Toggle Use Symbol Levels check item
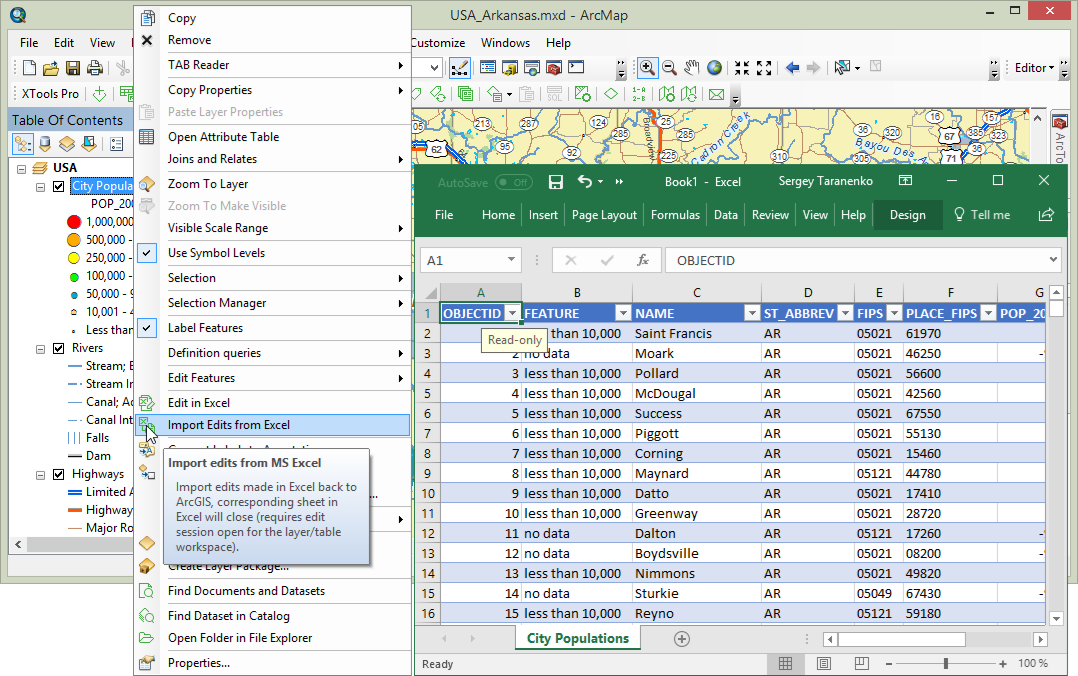The height and width of the screenshot is (676, 1078). click(146, 252)
